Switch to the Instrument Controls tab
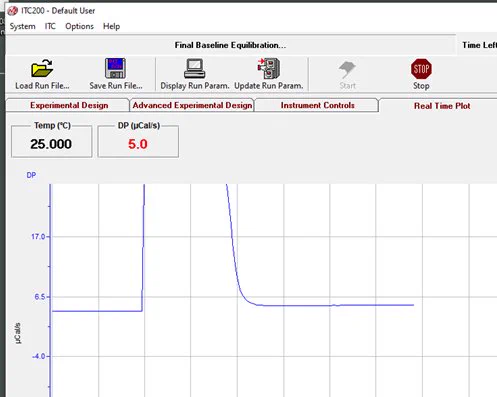This screenshot has height=397, width=497. click(x=317, y=105)
